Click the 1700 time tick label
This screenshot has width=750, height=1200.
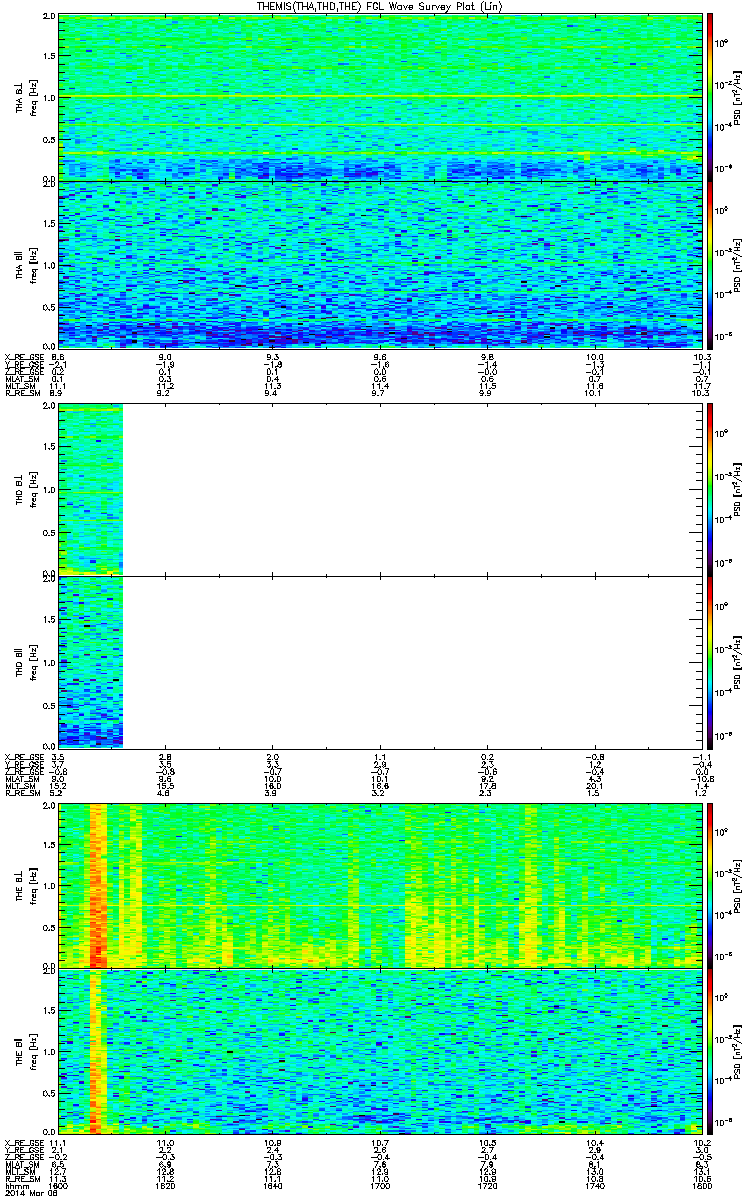pos(381,1185)
